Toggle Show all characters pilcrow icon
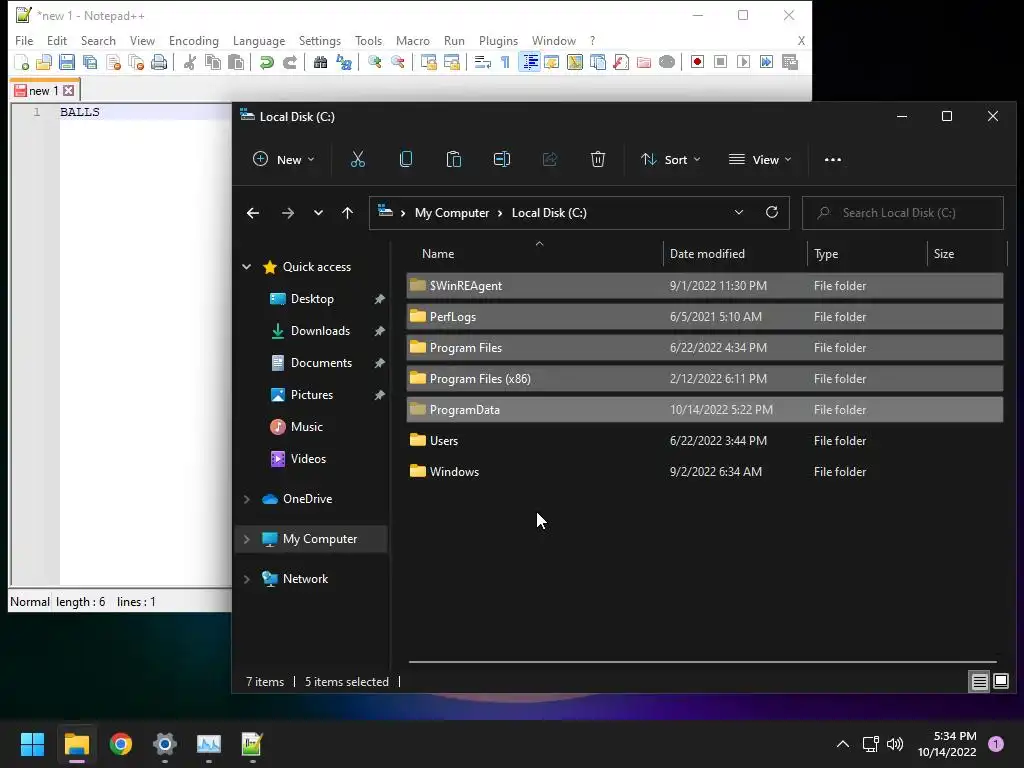The image size is (1024, 768). tap(505, 62)
